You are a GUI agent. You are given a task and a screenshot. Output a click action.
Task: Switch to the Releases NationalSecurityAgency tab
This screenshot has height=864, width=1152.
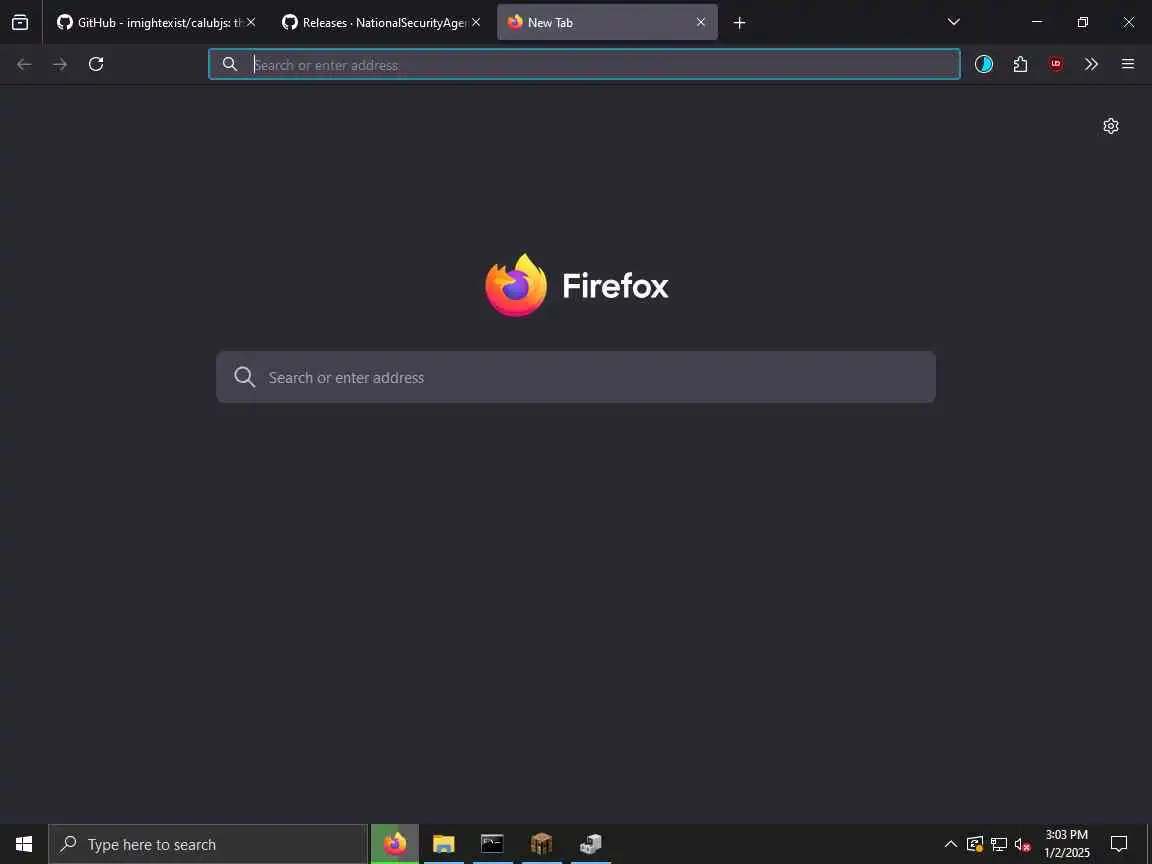(381, 22)
